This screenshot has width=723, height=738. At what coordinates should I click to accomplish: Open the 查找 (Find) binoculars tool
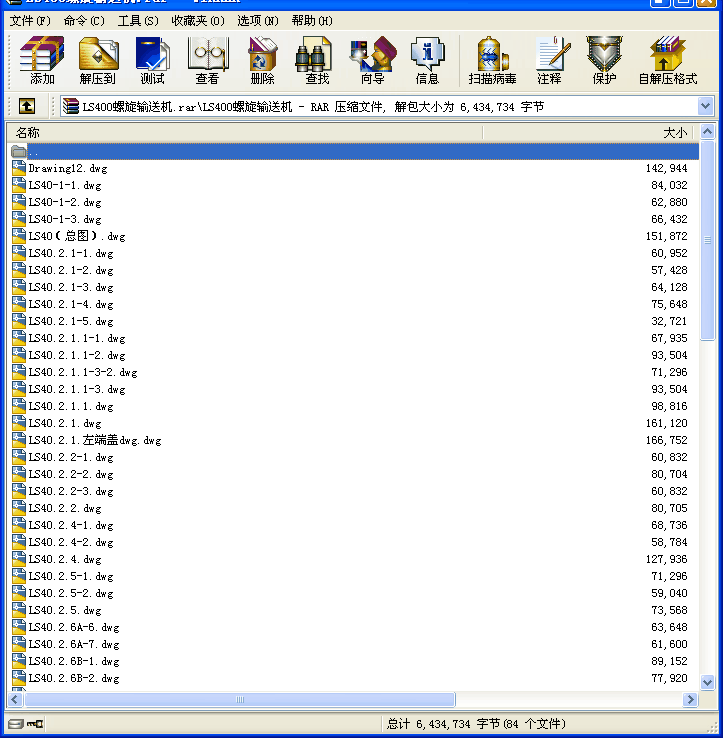tap(317, 61)
